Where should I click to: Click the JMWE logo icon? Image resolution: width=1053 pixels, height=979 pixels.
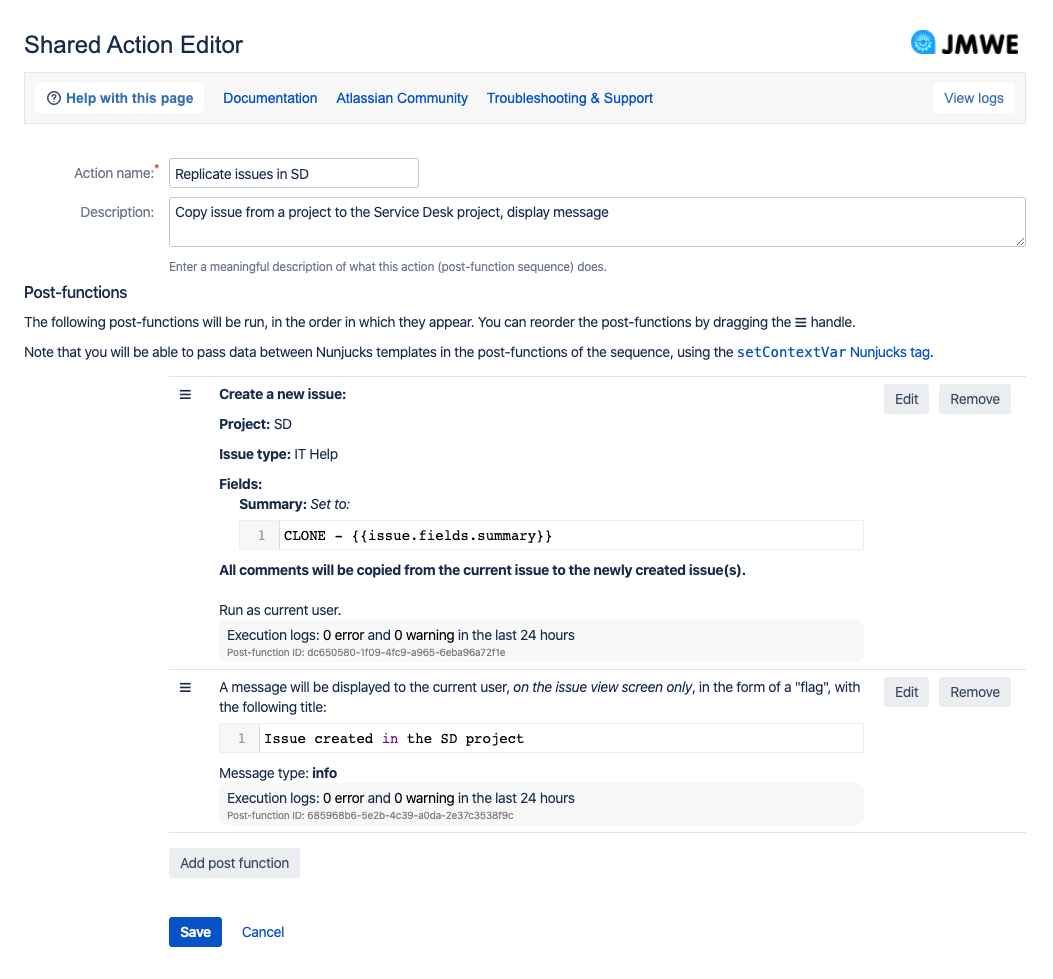pos(922,42)
